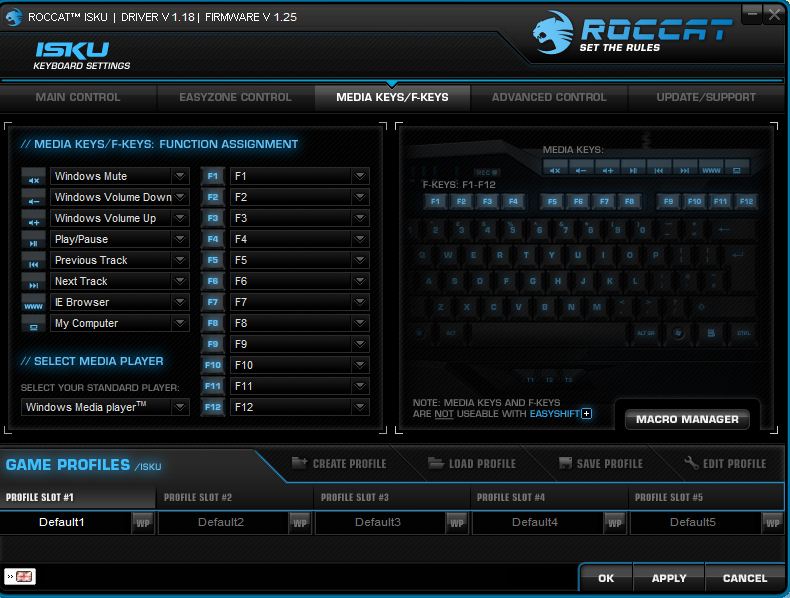Expand the Play/Pause assignment dropdown
The image size is (790, 598).
pos(180,239)
